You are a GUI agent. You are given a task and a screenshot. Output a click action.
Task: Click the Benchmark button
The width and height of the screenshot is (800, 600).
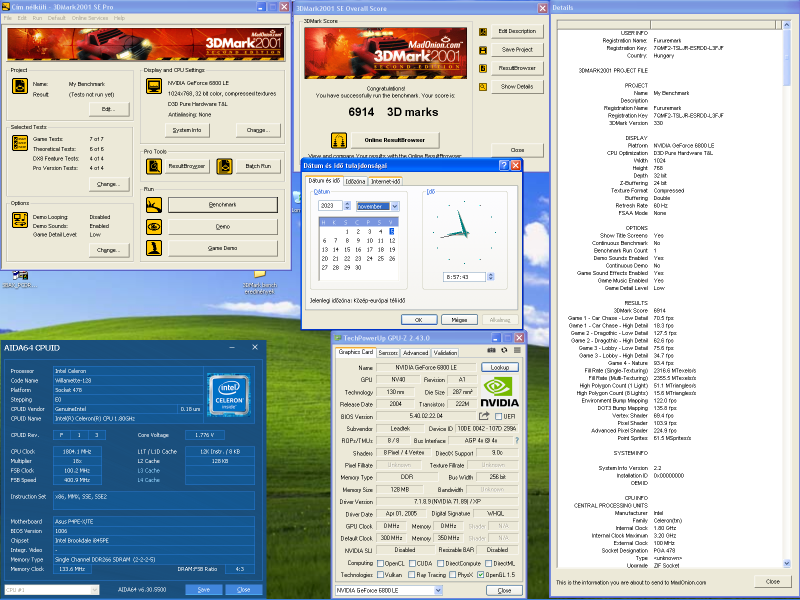(x=222, y=205)
